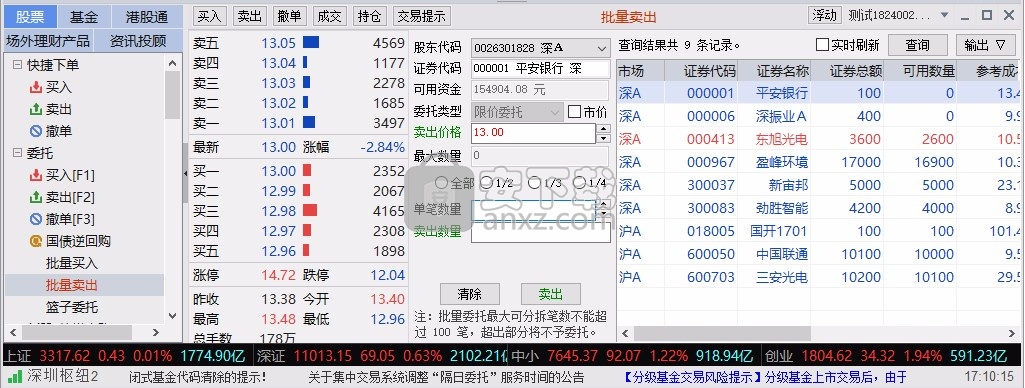This screenshot has height=388, width=1025.
Task: Select the 全部 quantity radio button
Action: click(x=441, y=183)
